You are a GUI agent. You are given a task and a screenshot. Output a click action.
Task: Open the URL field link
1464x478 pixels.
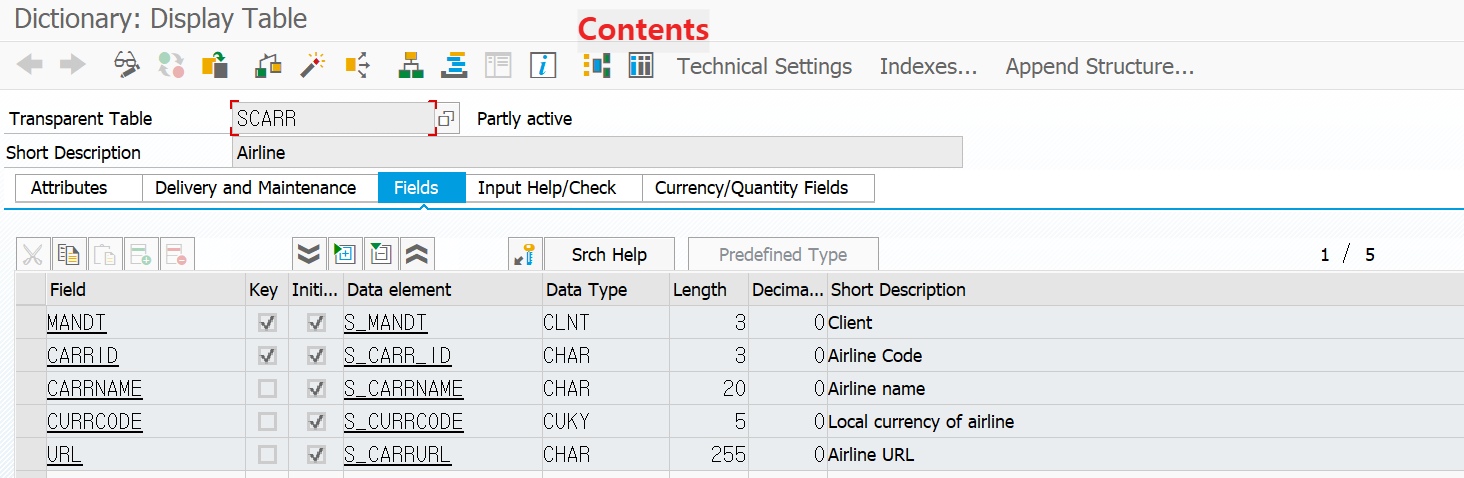64,455
